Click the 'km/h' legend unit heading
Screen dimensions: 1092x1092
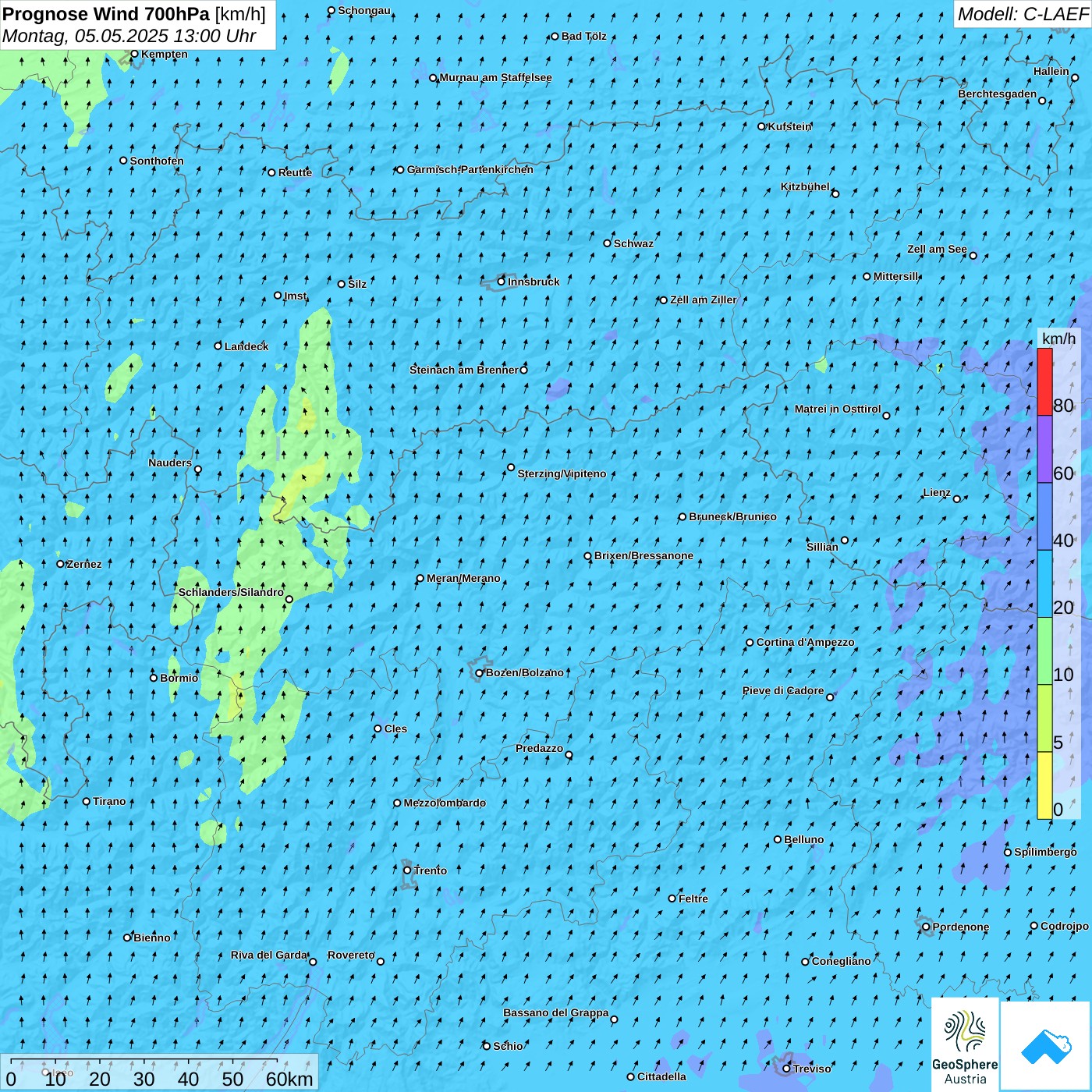tap(1059, 338)
